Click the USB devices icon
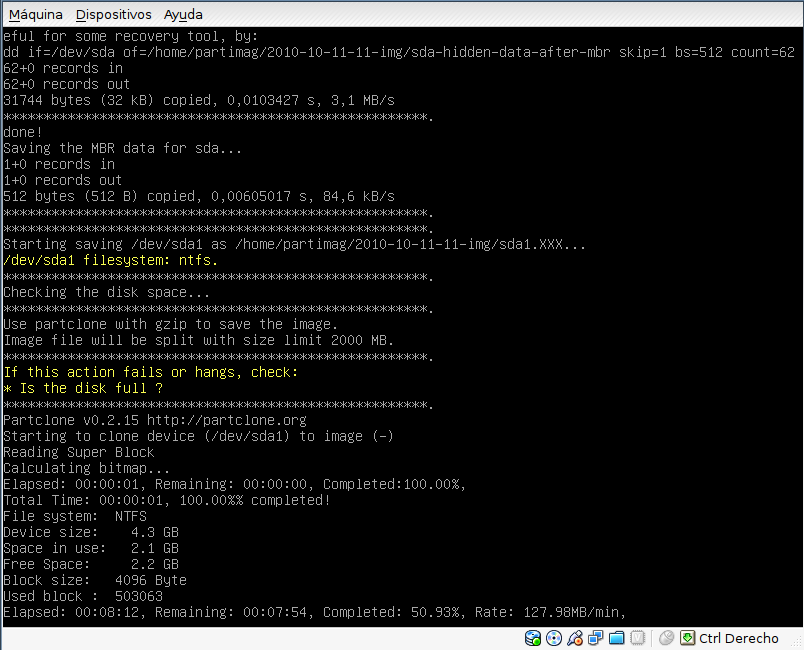The image size is (804, 650). (x=575, y=638)
